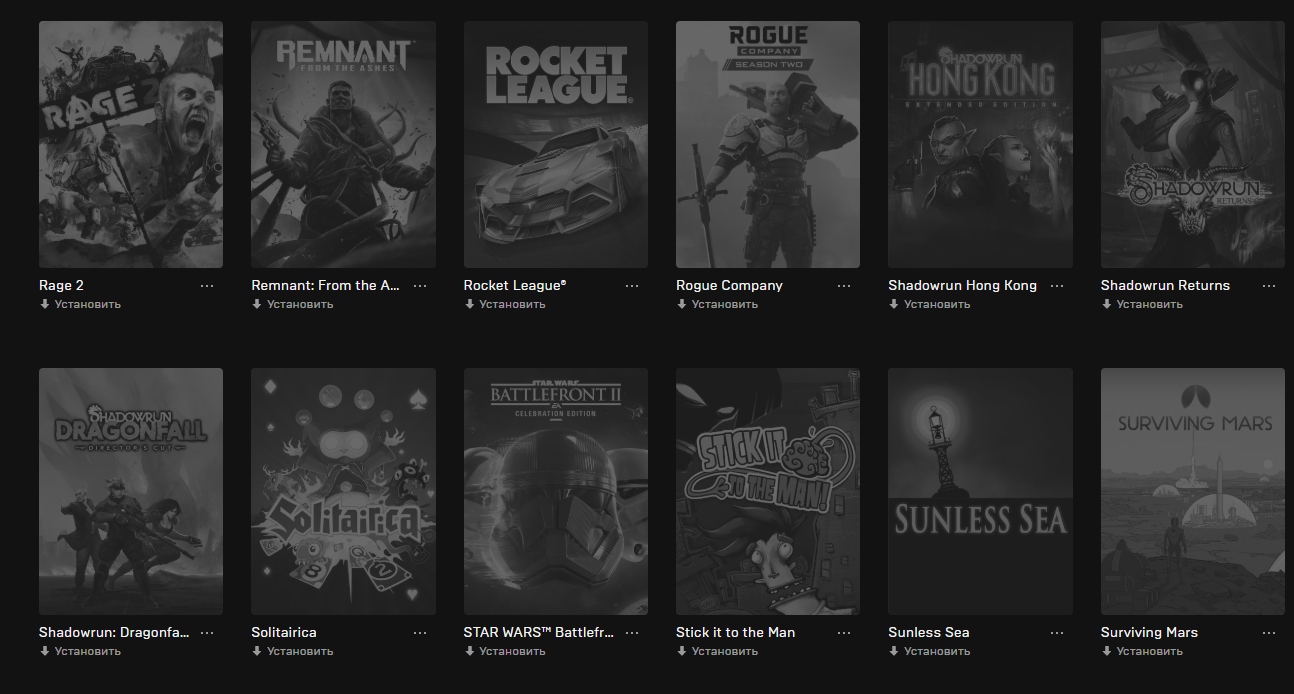
Task: Open more options for Remnant: From the Ashes
Action: [x=420, y=285]
